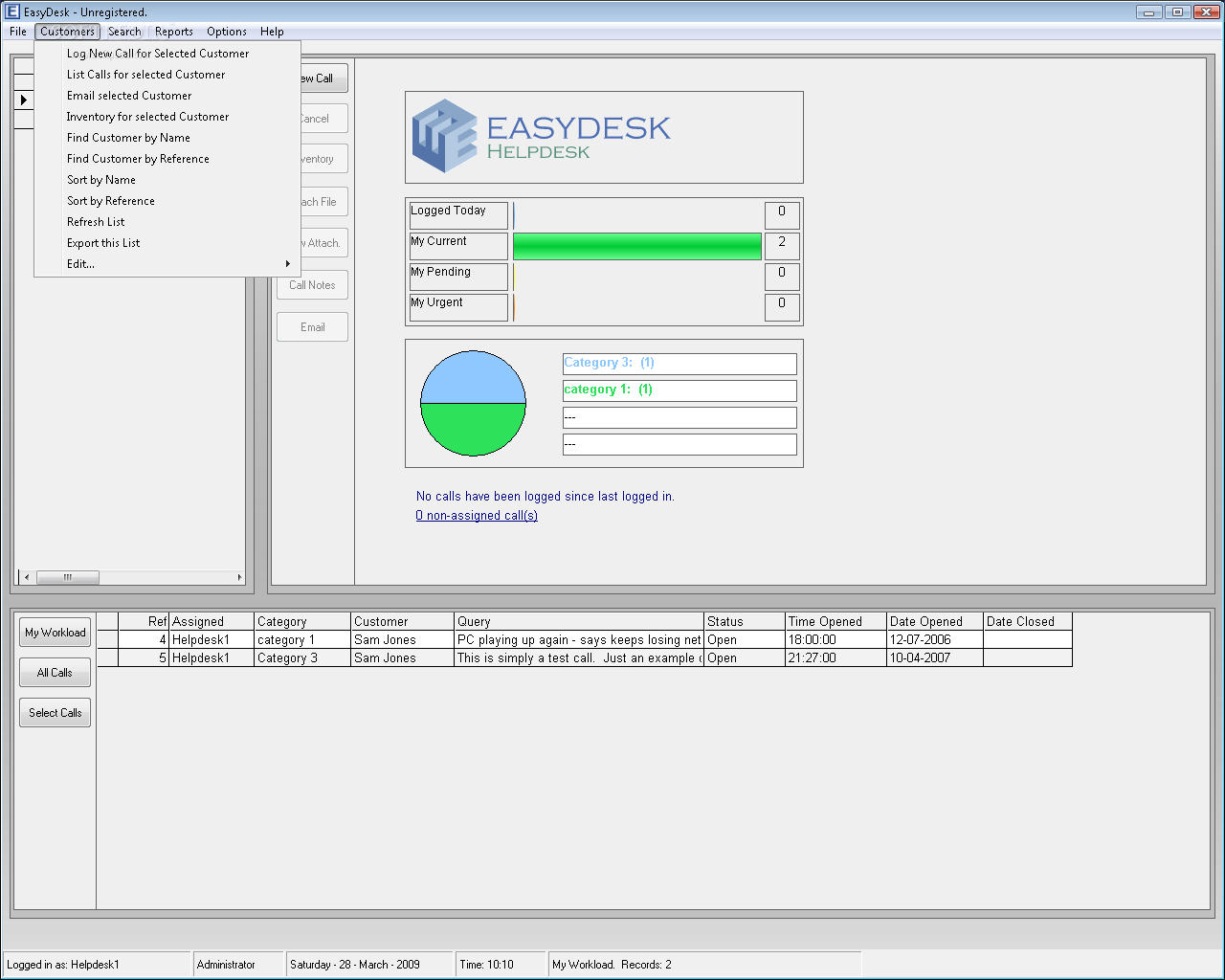Click the 'PC playing up again' query cell

coord(579,640)
